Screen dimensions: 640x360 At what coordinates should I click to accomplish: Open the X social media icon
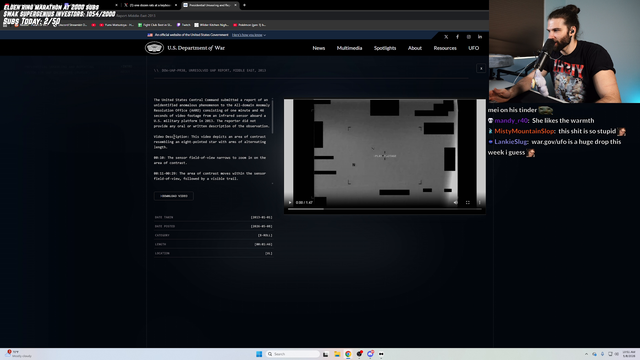pos(446,37)
